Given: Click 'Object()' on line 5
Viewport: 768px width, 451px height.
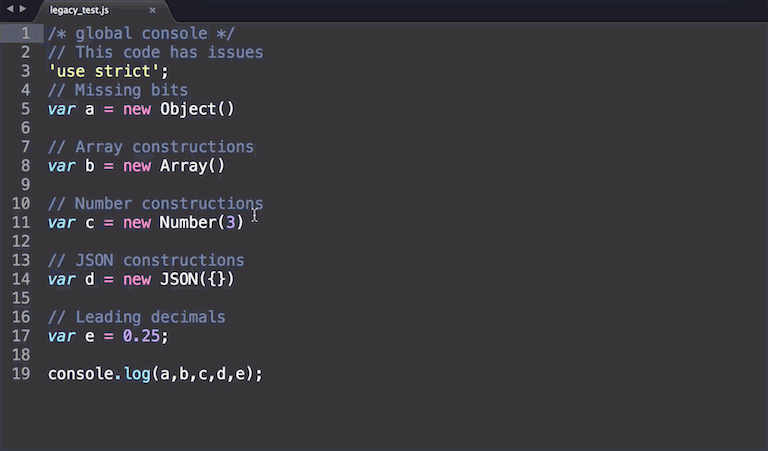Looking at the screenshot, I should pos(197,109).
